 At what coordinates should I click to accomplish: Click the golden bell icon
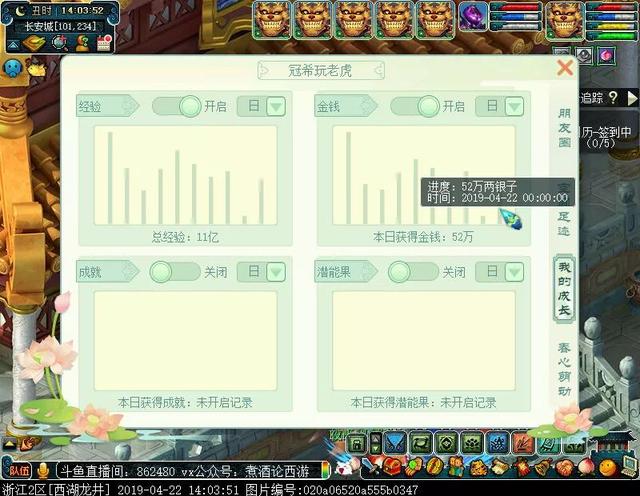[x=542, y=466]
